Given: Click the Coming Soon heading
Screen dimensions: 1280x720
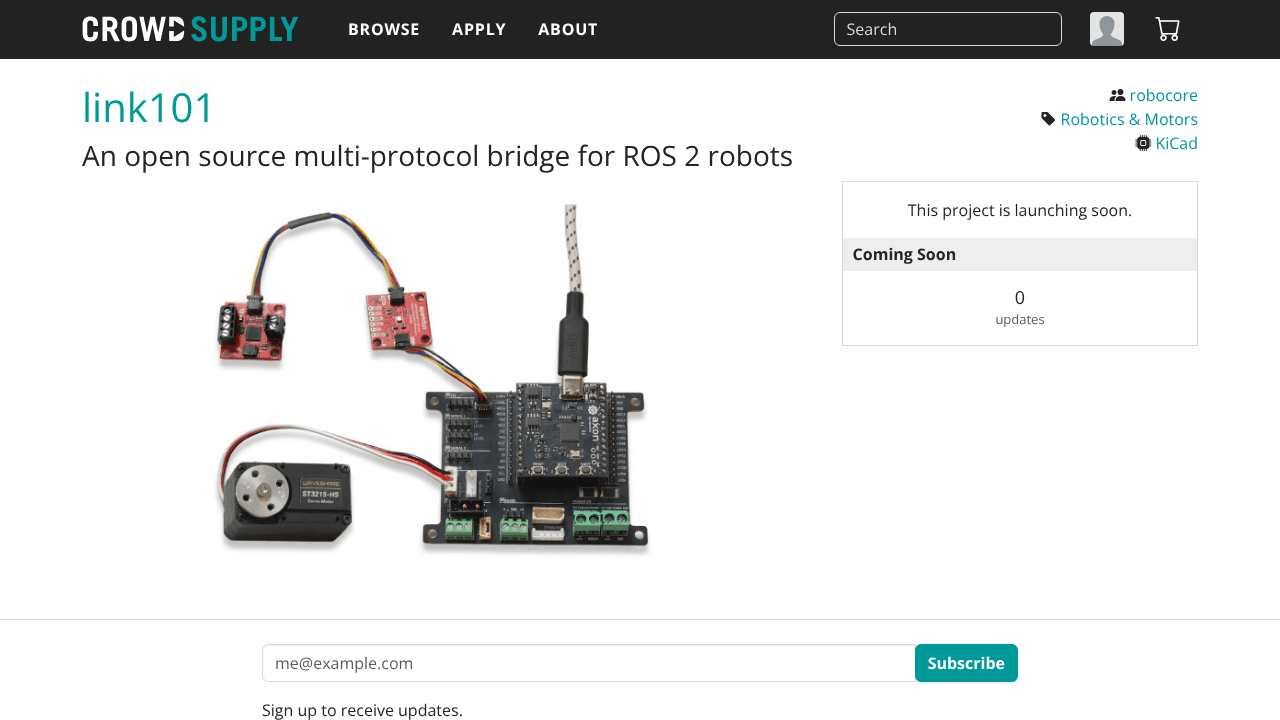Looking at the screenshot, I should [x=904, y=254].
